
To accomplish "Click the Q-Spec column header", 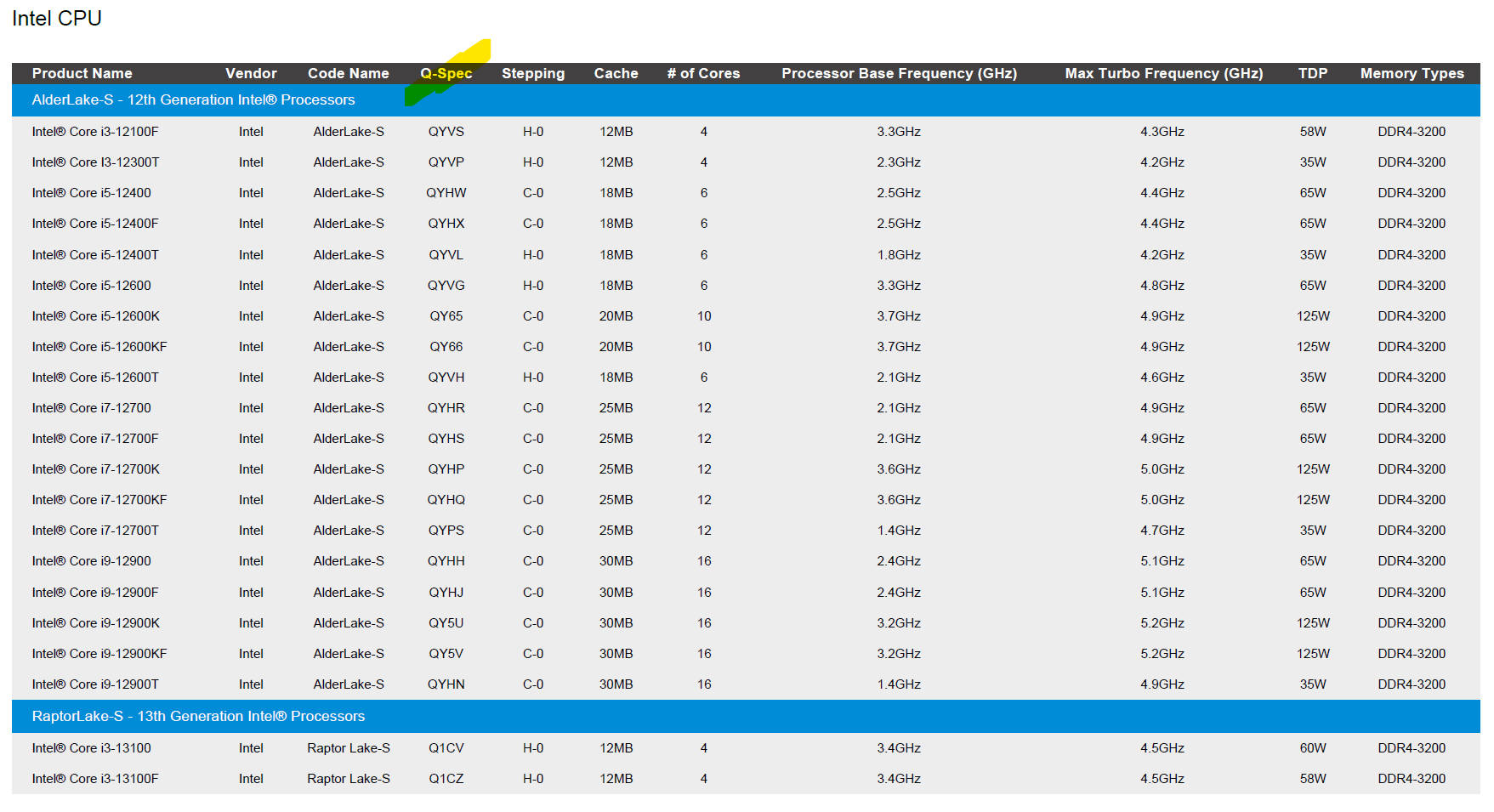I will [446, 73].
